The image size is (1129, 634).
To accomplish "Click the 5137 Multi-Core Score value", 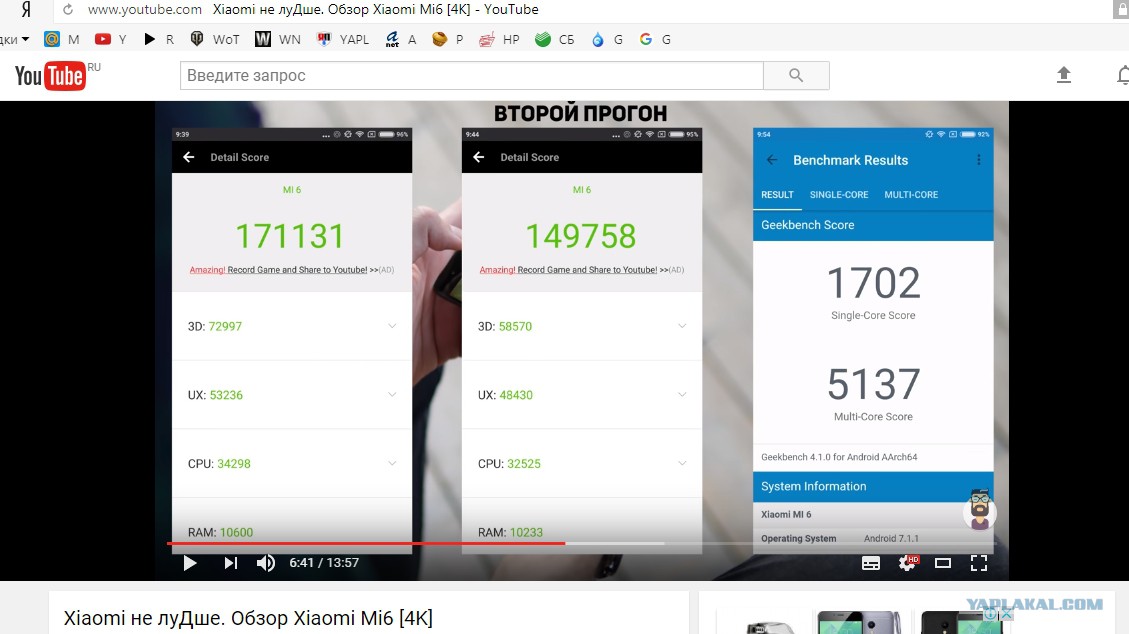I will pyautogui.click(x=873, y=384).
